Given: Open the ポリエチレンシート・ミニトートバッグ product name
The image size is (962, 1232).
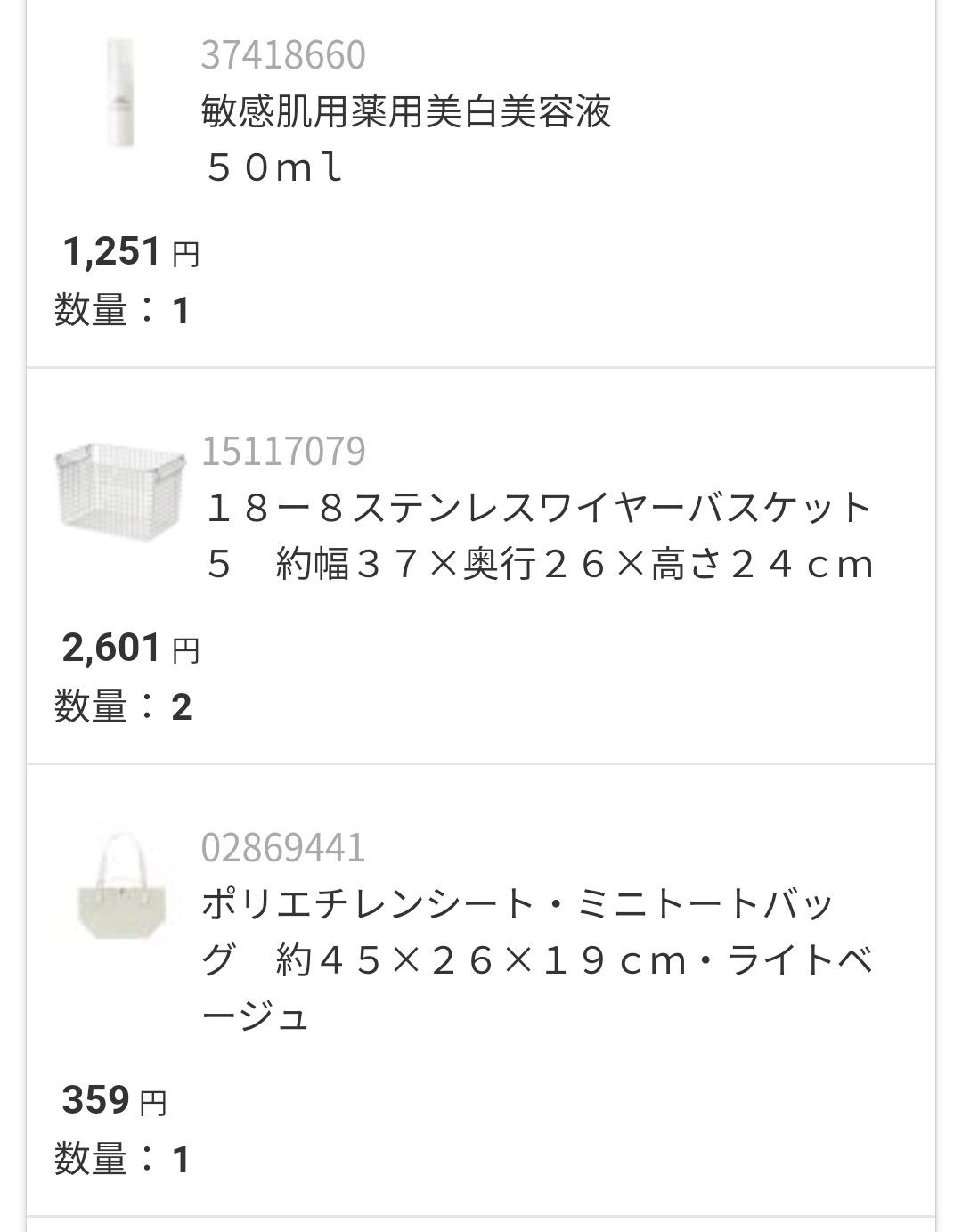Looking at the screenshot, I should [x=518, y=905].
